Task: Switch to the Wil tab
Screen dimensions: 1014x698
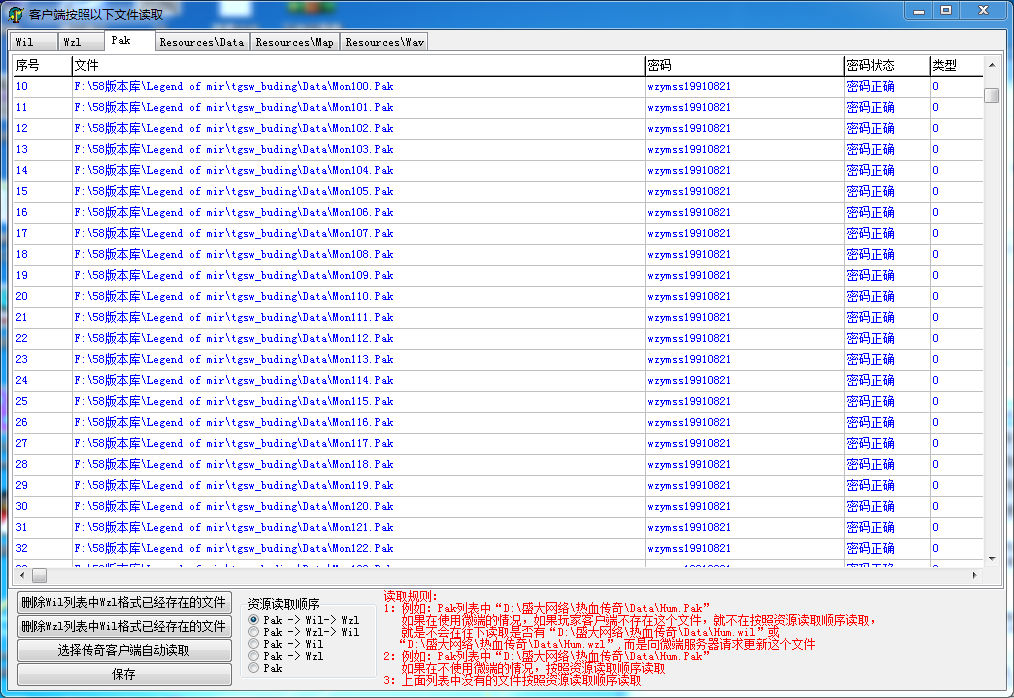Action: coord(34,42)
